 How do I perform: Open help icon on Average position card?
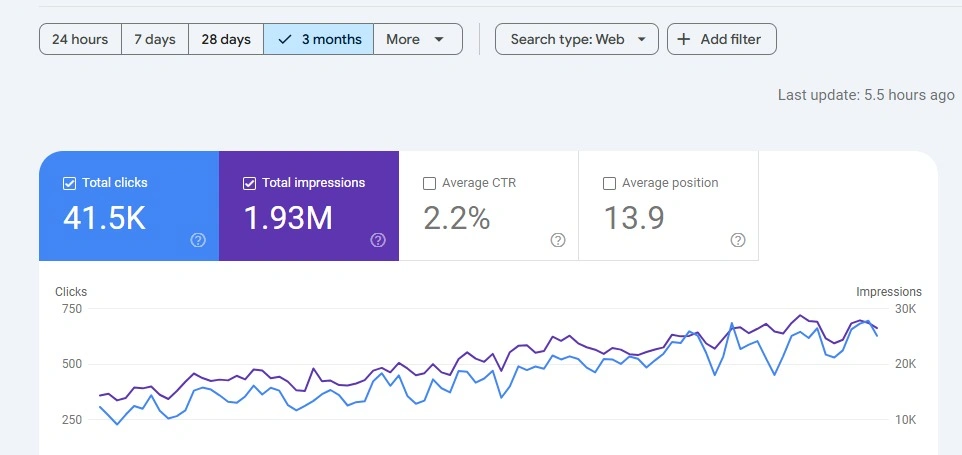click(738, 240)
